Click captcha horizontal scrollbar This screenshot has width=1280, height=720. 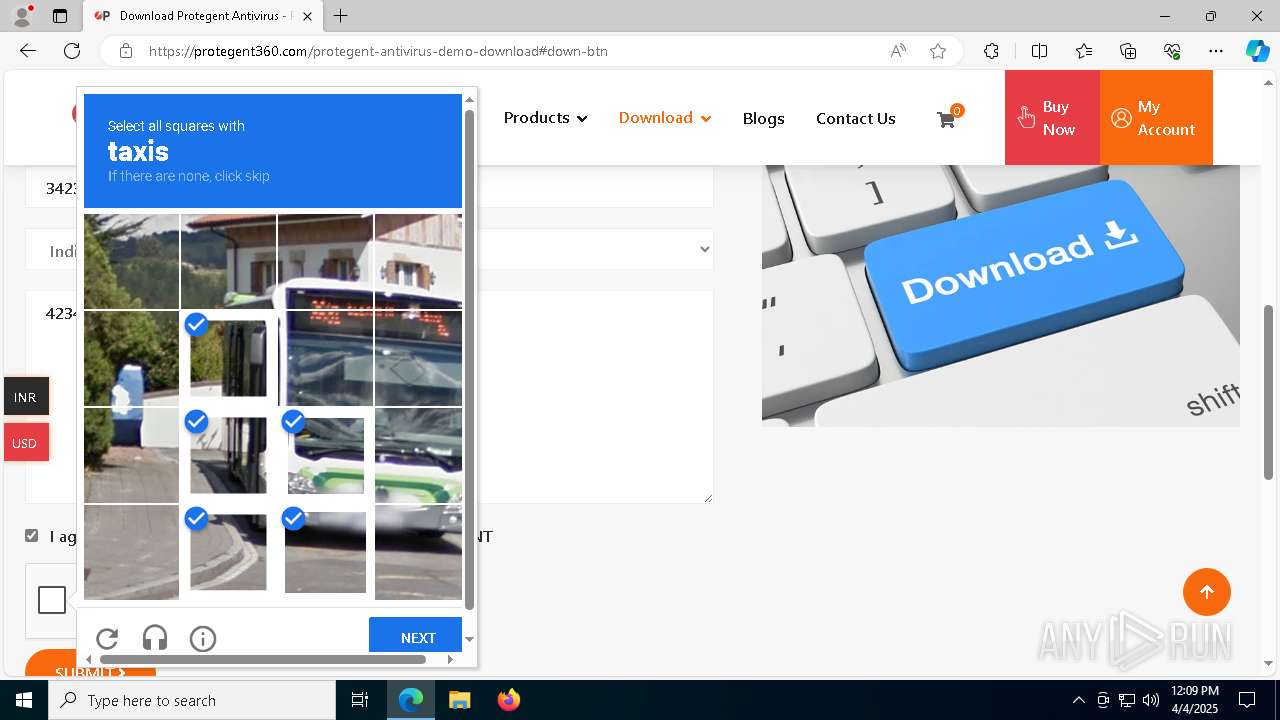(263, 659)
